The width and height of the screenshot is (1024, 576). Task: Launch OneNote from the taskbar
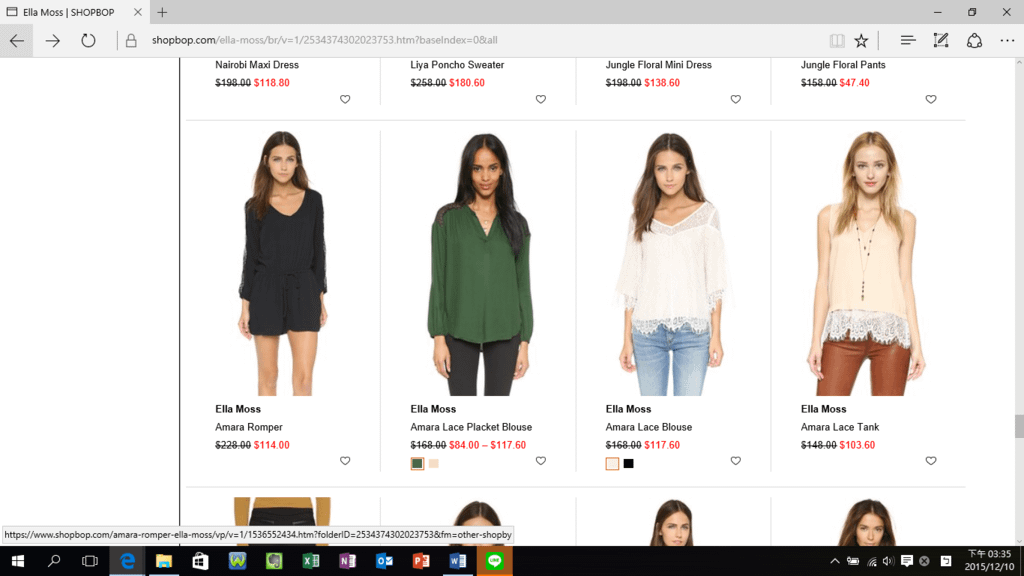(x=347, y=561)
